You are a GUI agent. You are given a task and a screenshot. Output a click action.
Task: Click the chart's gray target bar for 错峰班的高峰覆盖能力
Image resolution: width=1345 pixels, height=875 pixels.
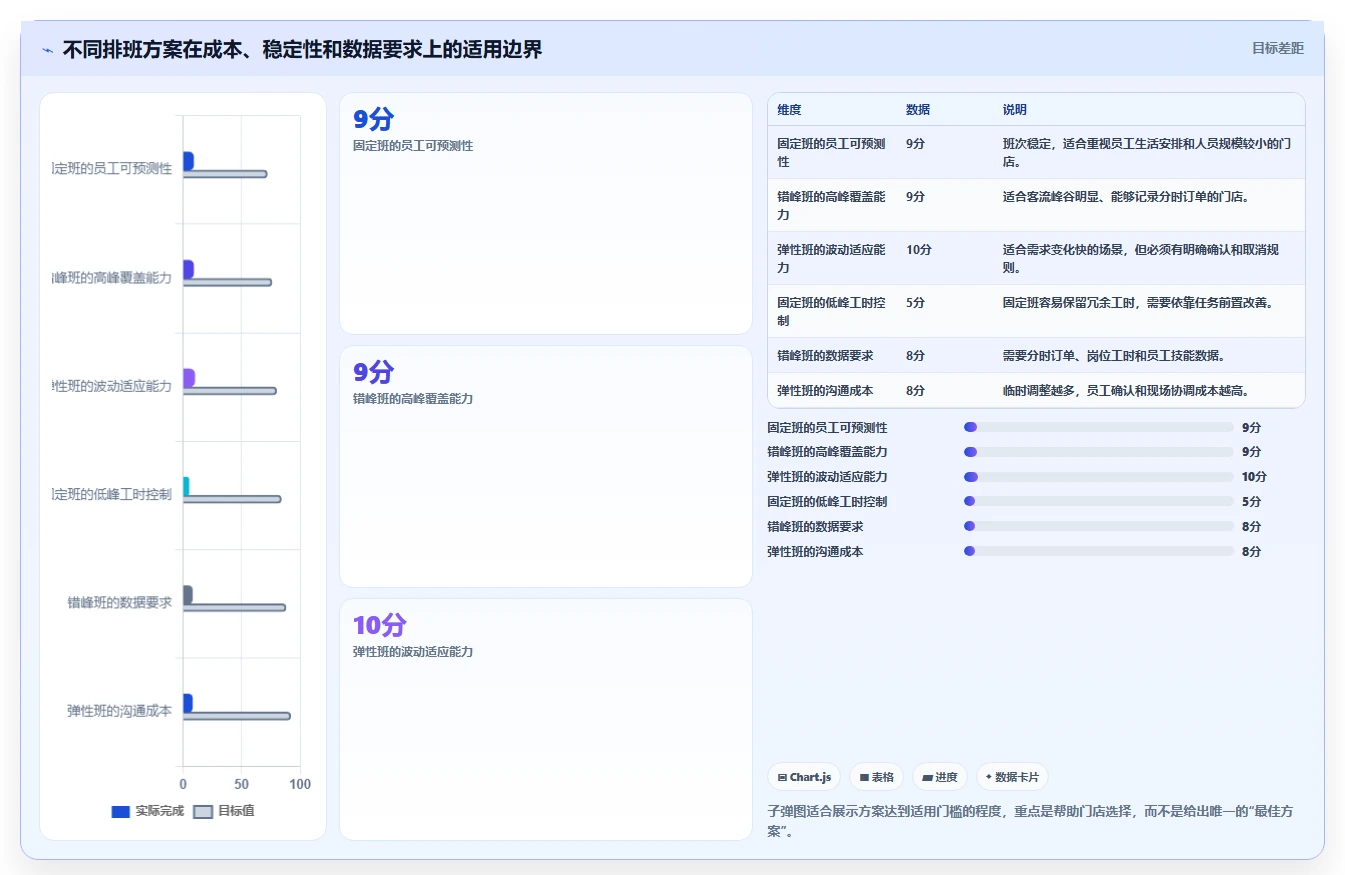227,282
